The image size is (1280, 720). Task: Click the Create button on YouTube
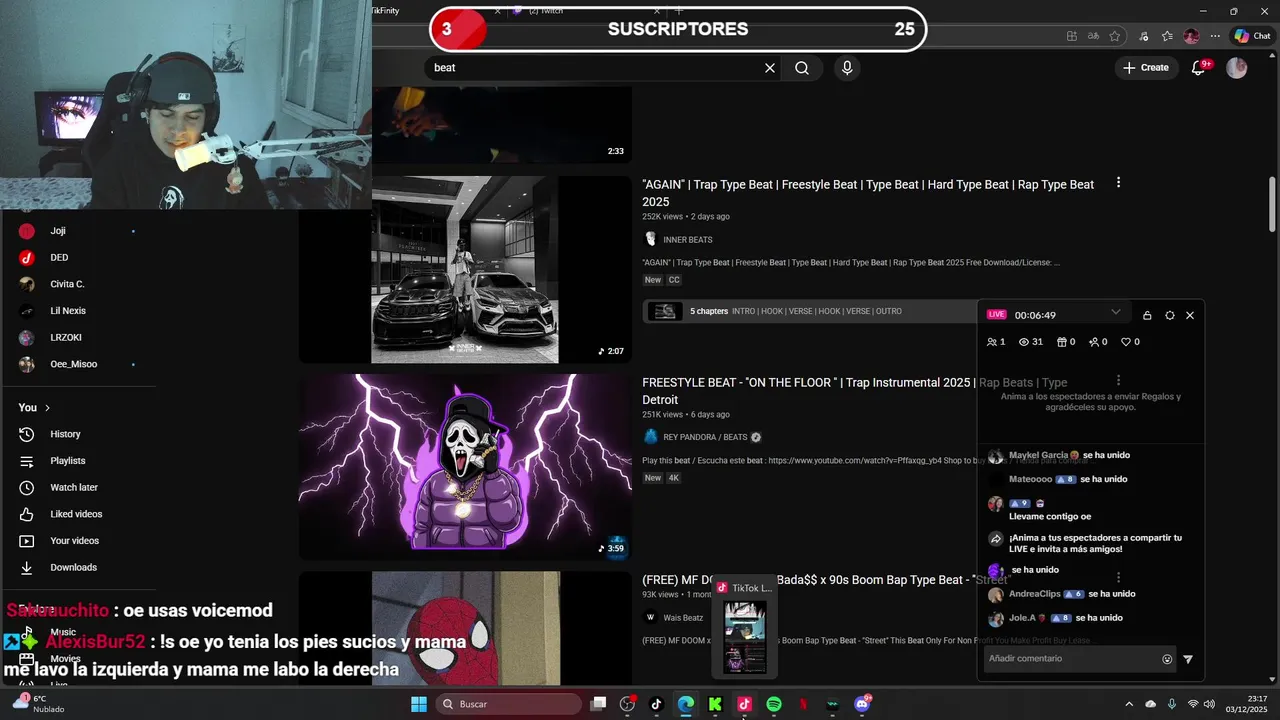click(x=1145, y=68)
